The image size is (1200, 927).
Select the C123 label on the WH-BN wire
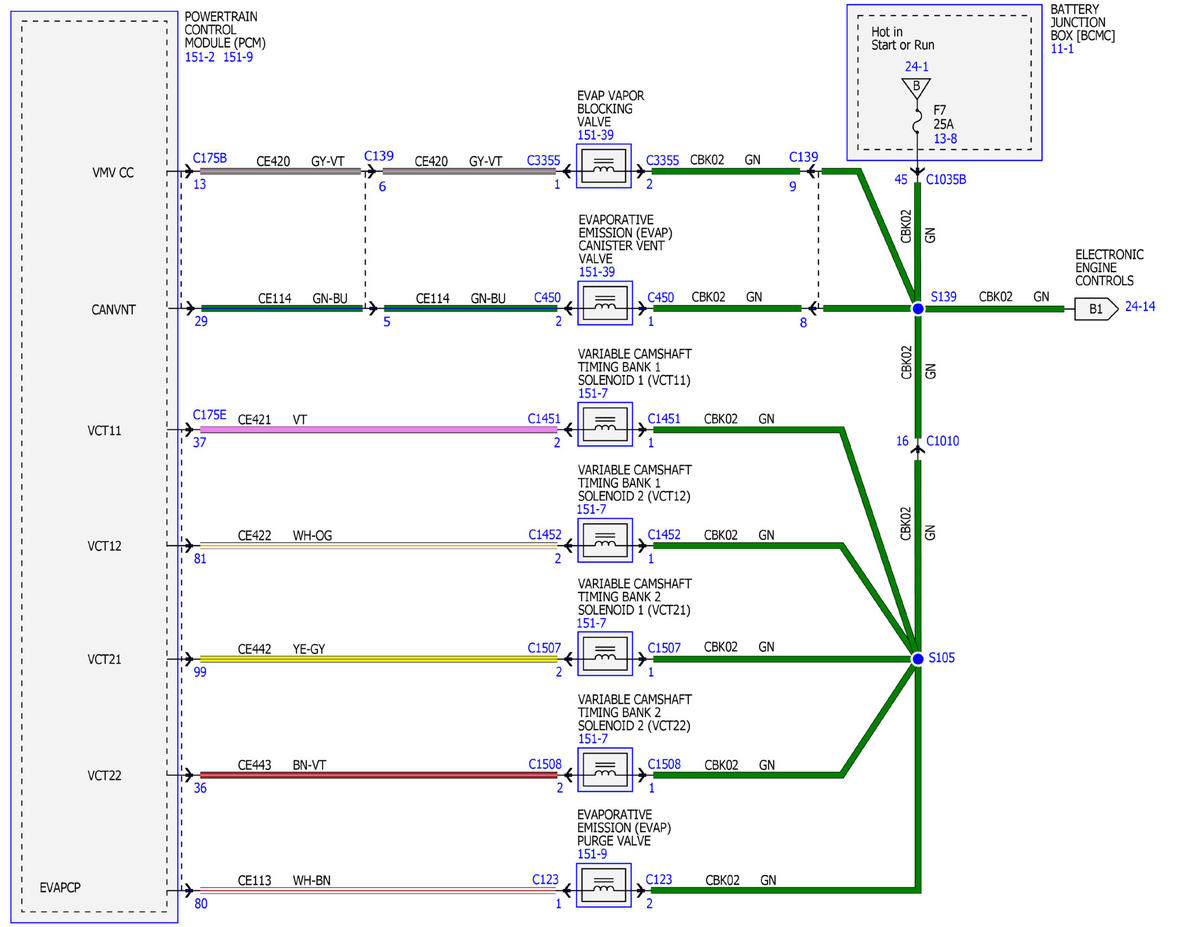pos(546,880)
